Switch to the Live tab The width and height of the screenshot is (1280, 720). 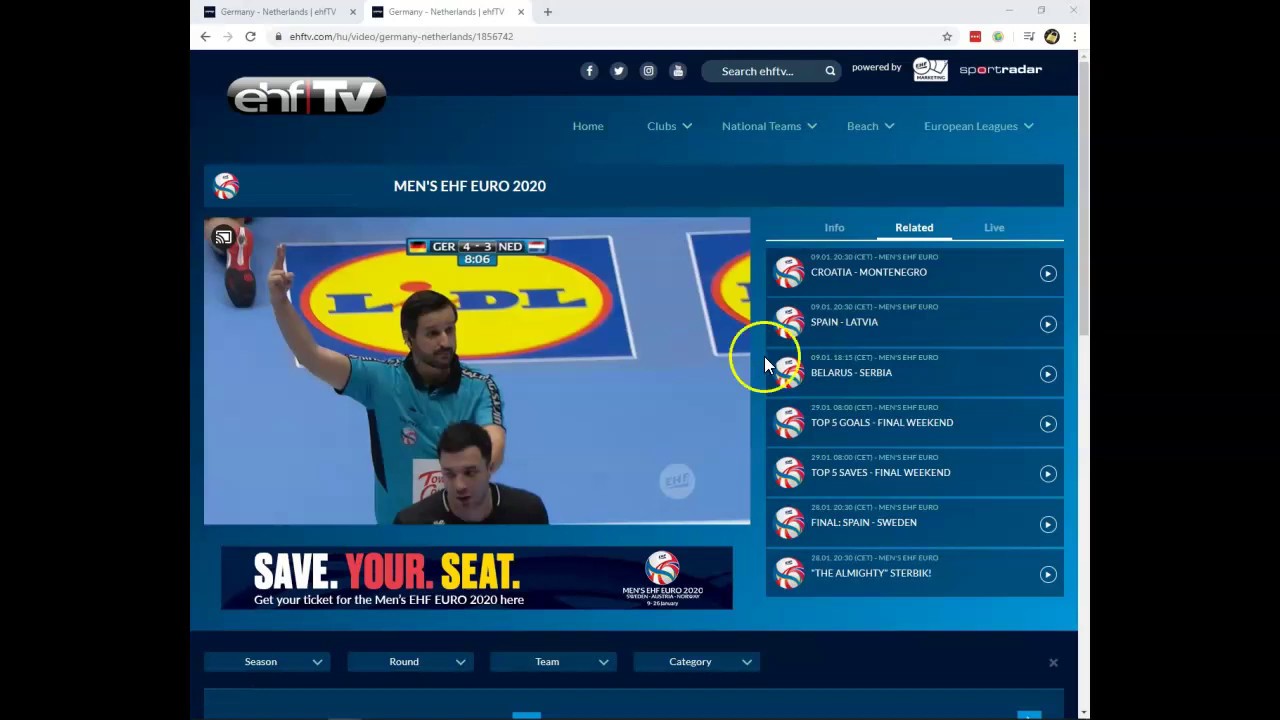[x=994, y=228]
